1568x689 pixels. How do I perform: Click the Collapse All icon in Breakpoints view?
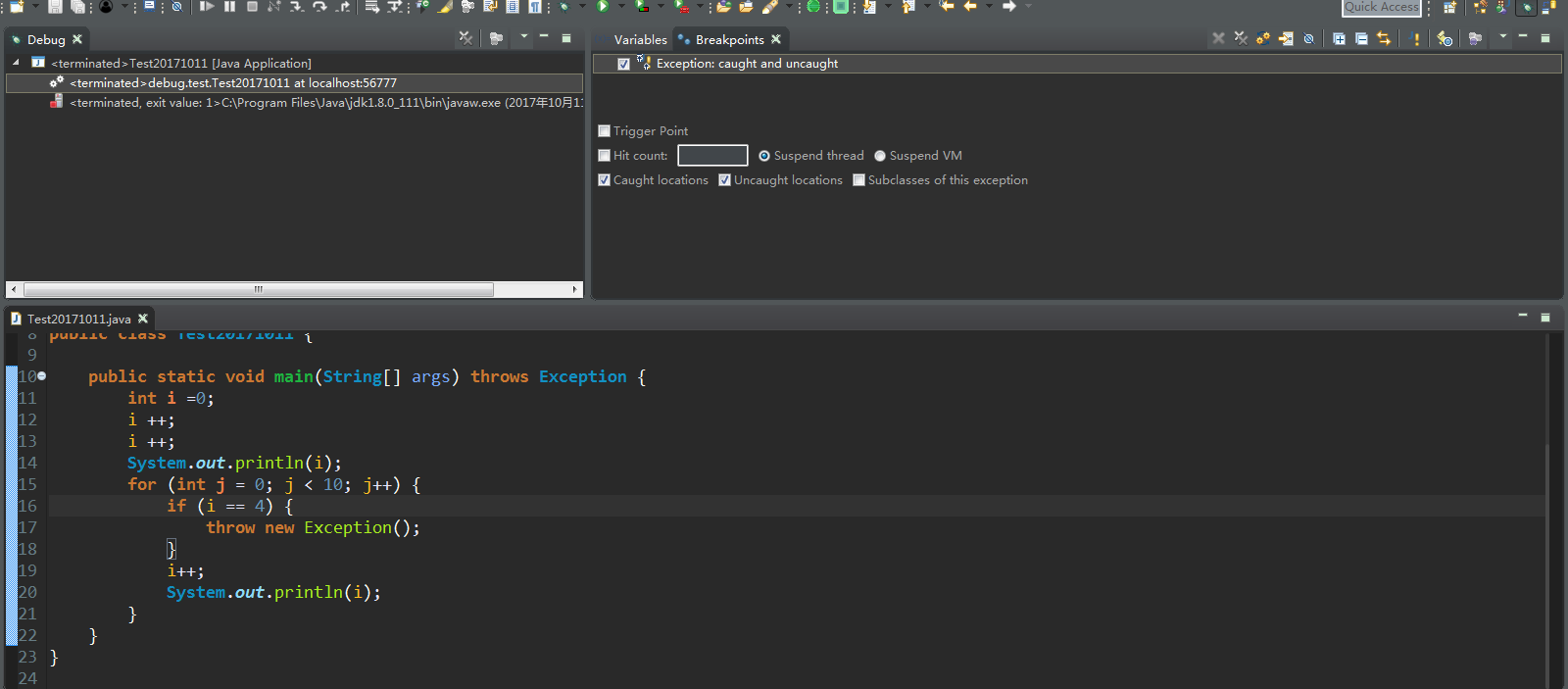(x=1361, y=38)
